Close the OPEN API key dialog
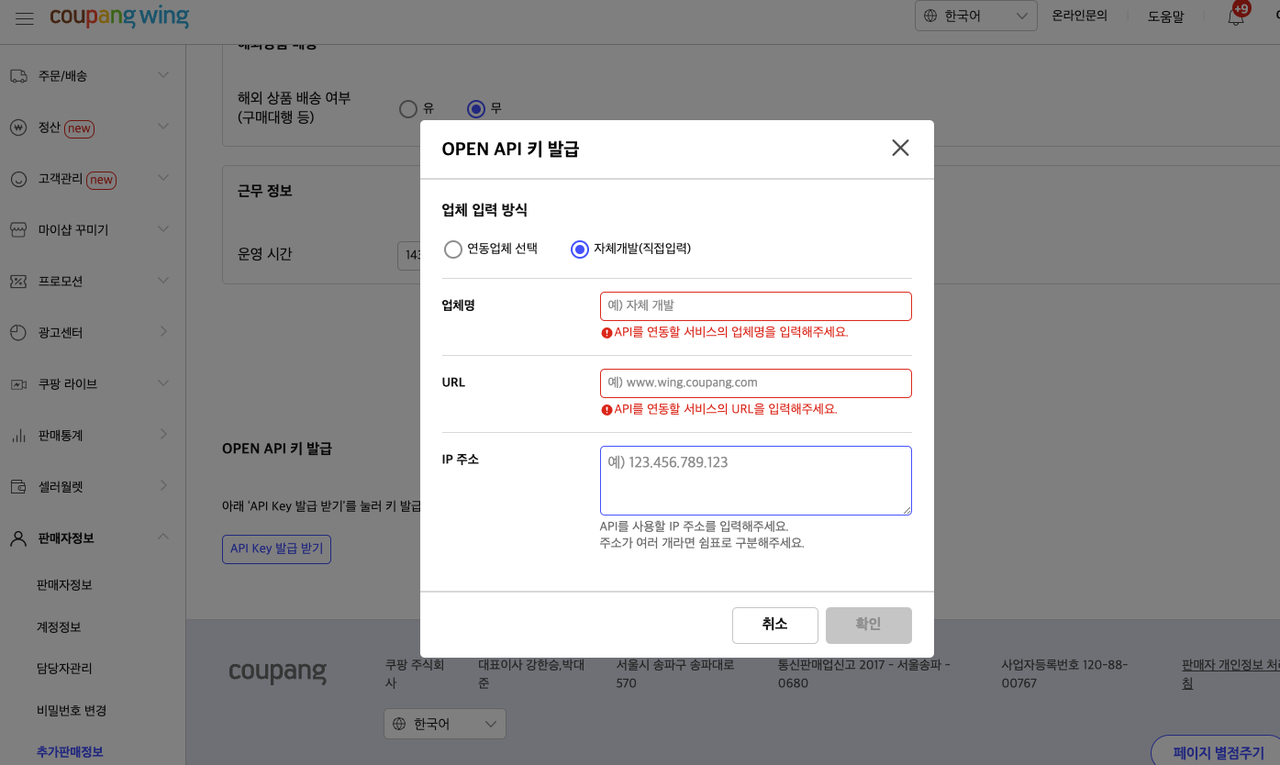Screen dimensions: 1280x765 tap(900, 148)
